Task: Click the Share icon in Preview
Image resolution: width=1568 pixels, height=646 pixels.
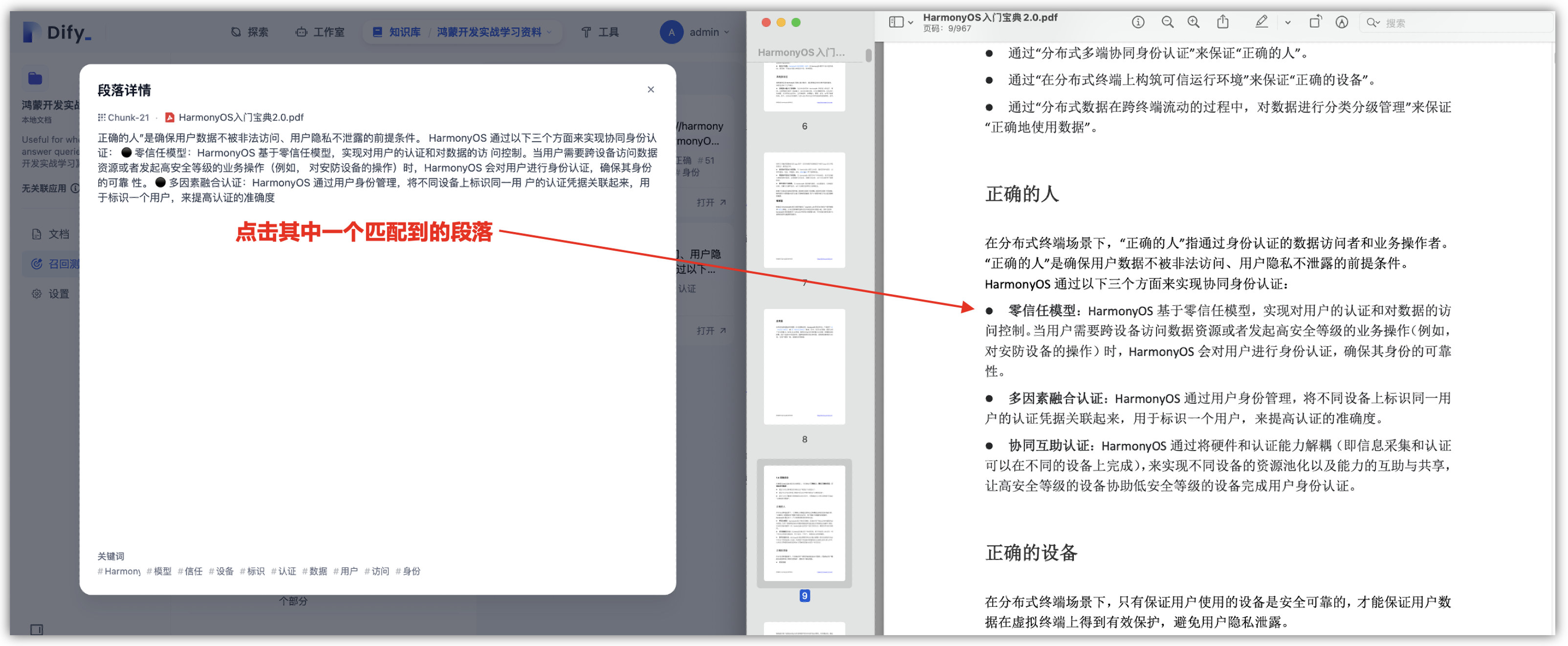Action: coord(1222,22)
